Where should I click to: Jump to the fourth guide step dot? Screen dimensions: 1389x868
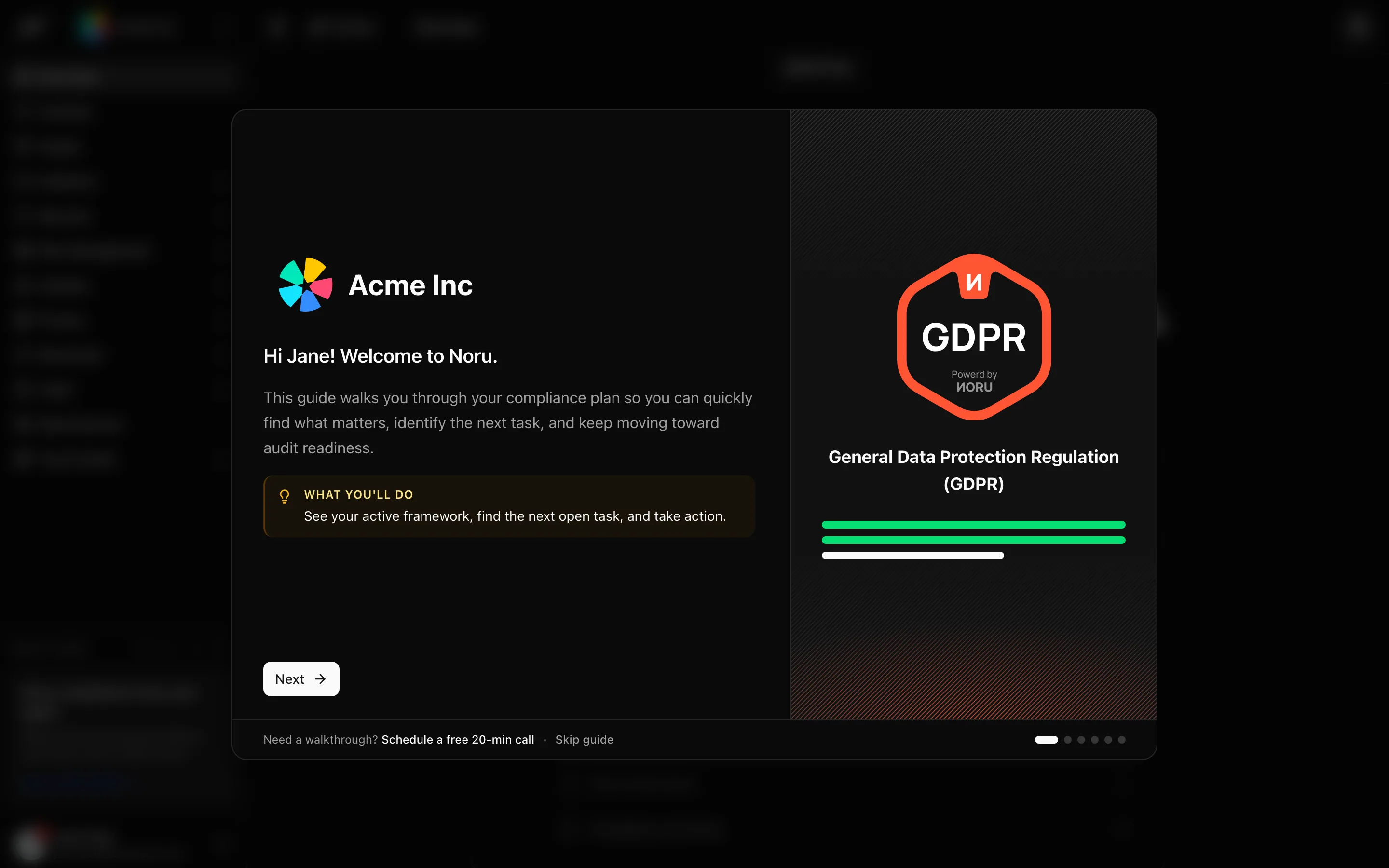click(x=1094, y=739)
